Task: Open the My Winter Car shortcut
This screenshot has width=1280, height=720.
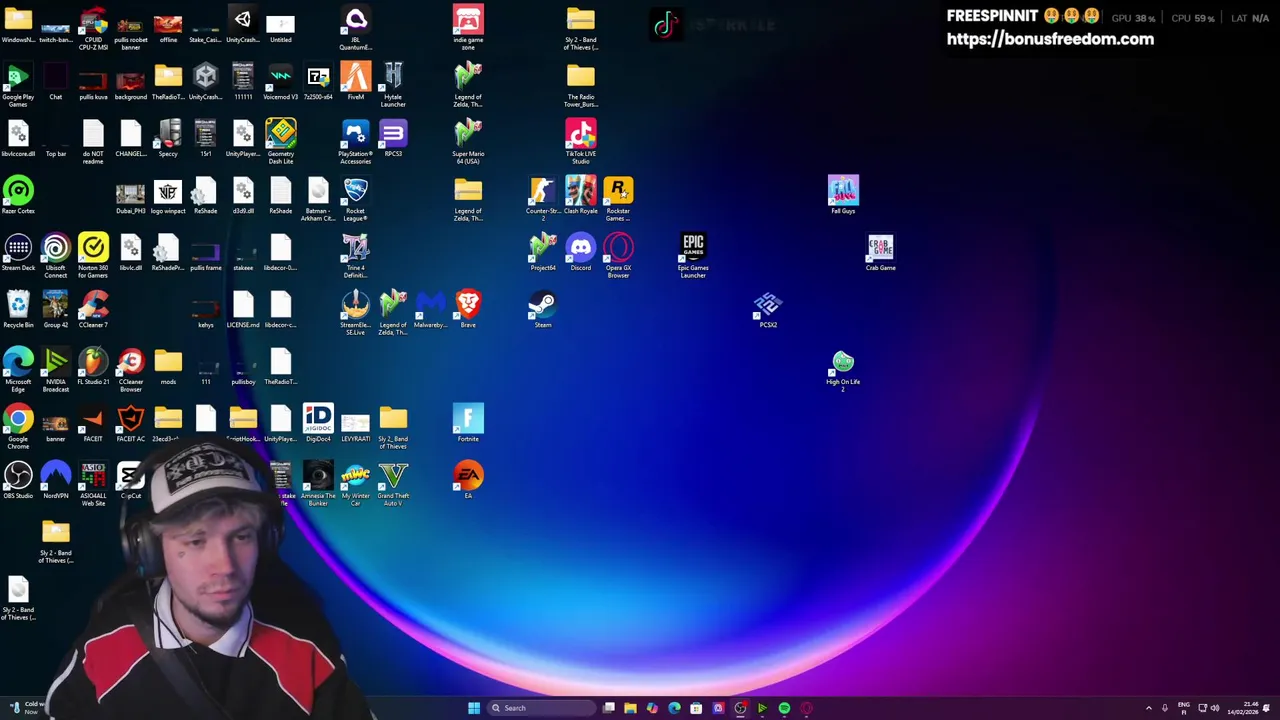Action: coord(356,484)
